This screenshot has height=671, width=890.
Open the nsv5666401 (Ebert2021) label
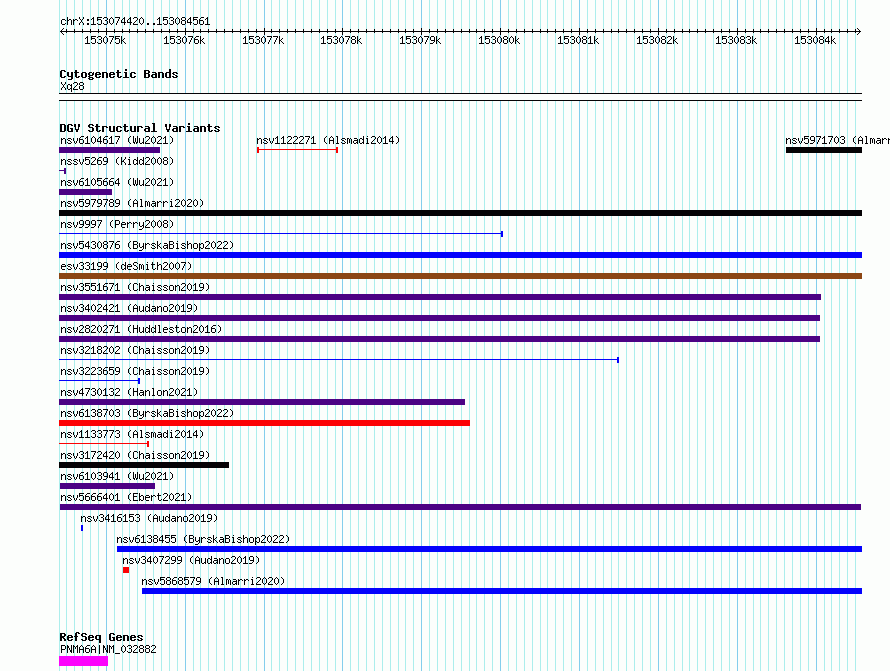[x=126, y=497]
